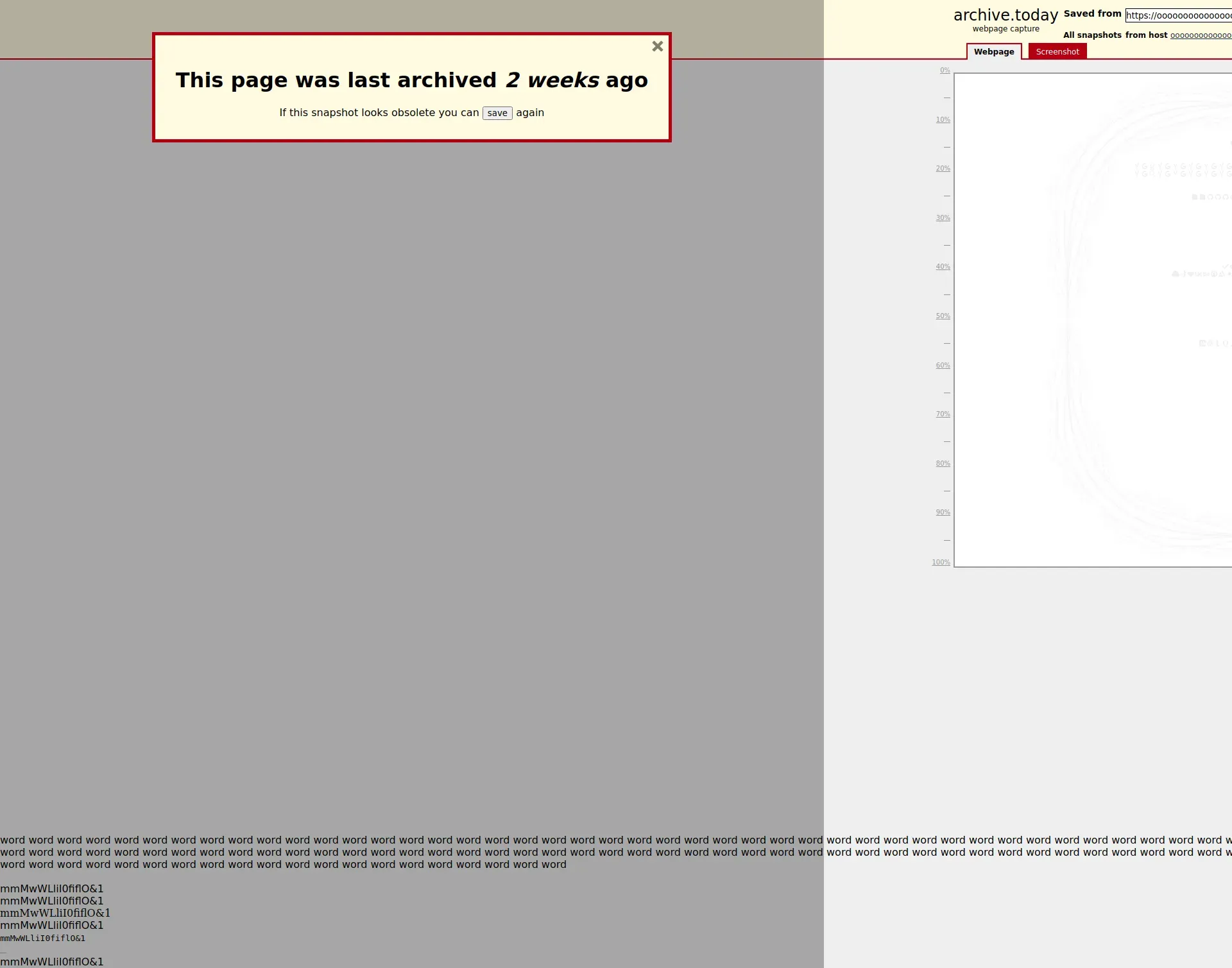
Task: Close the last archived notice popup
Action: pyautogui.click(x=657, y=46)
